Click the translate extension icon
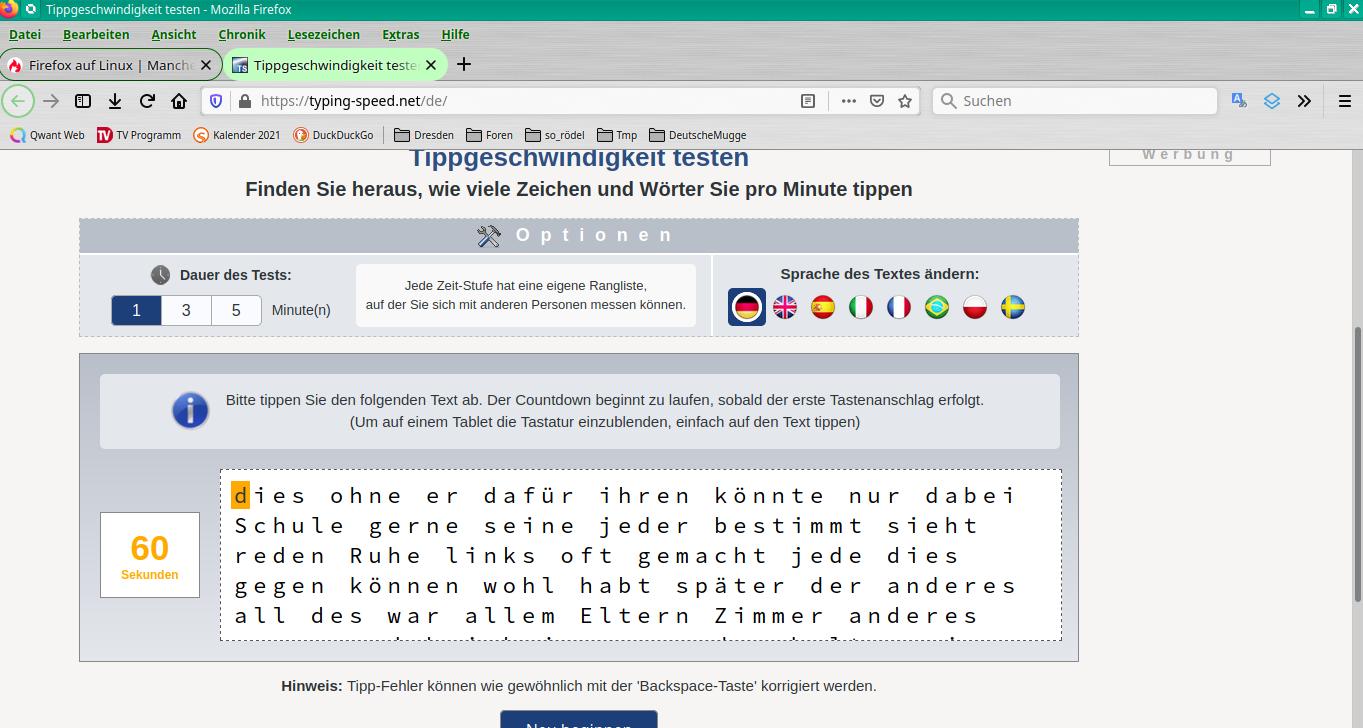The width and height of the screenshot is (1363, 728). pyautogui.click(x=1239, y=101)
